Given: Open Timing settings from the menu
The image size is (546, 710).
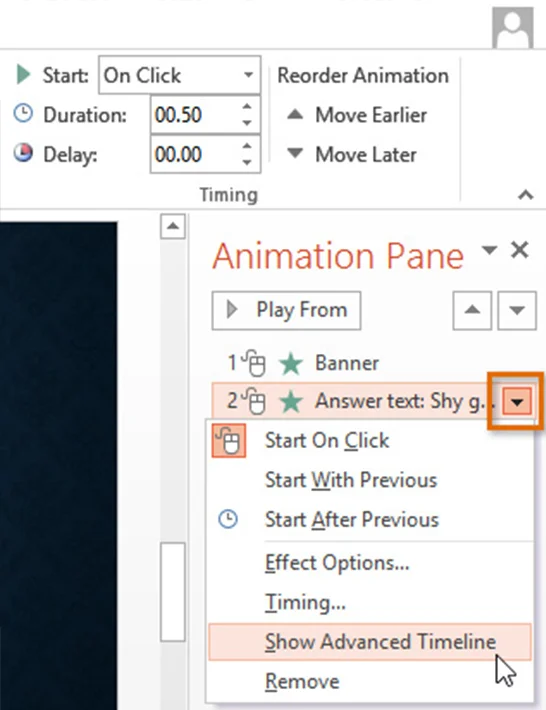Looking at the screenshot, I should click(x=369, y=602).
